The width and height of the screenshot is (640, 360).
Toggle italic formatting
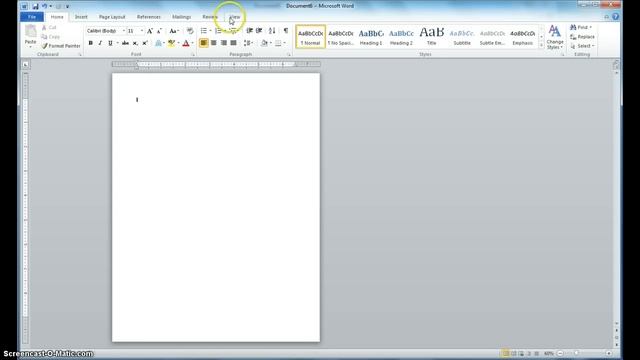coord(100,43)
